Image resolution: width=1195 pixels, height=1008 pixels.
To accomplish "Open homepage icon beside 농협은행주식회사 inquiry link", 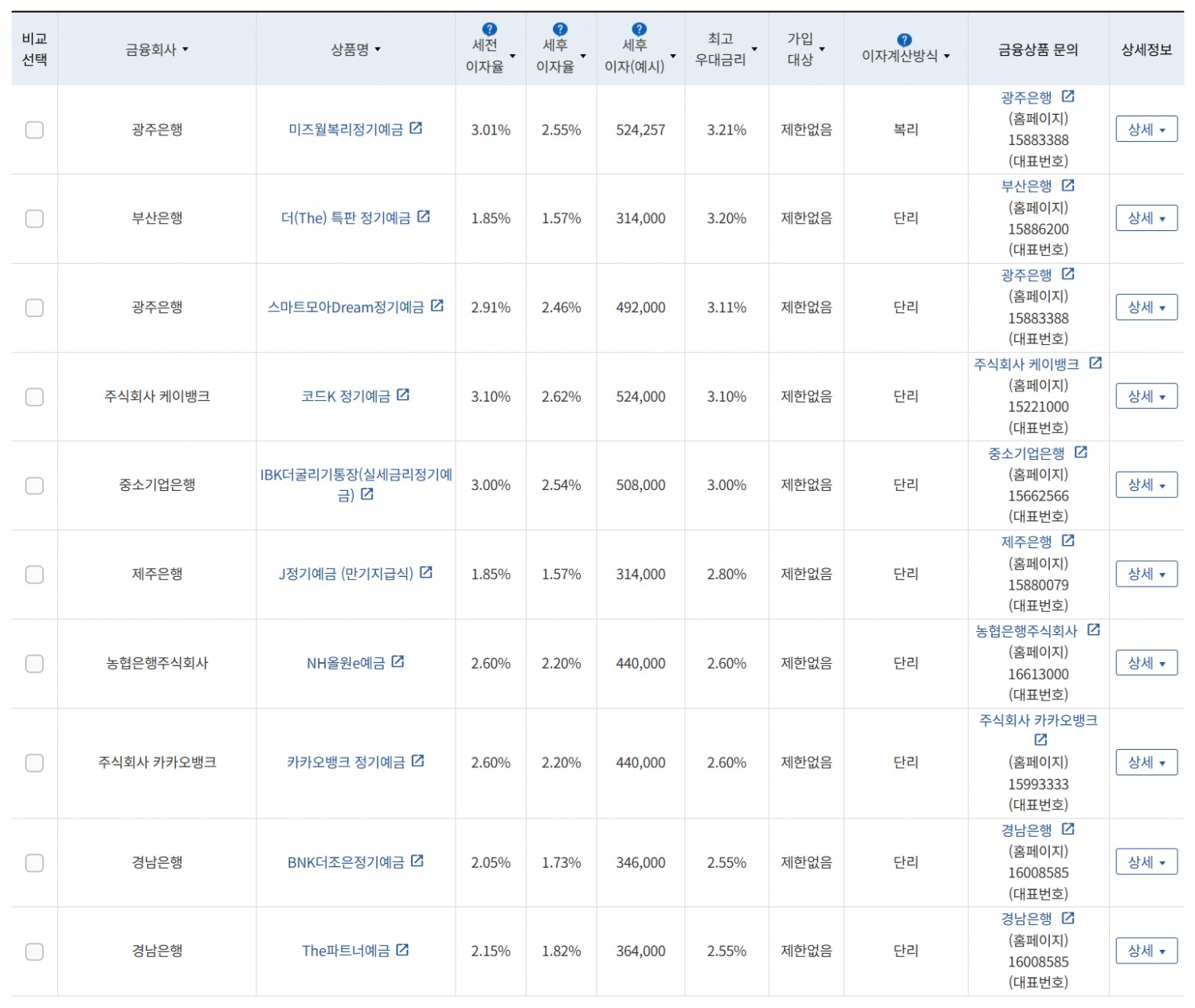I will point(1094,630).
